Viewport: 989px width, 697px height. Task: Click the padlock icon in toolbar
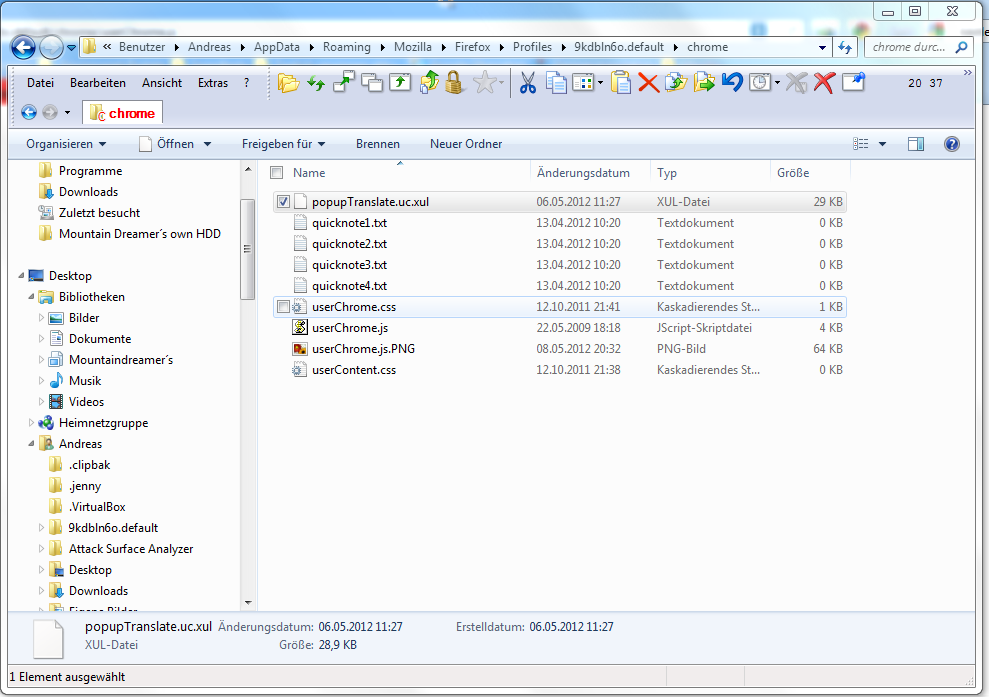455,83
